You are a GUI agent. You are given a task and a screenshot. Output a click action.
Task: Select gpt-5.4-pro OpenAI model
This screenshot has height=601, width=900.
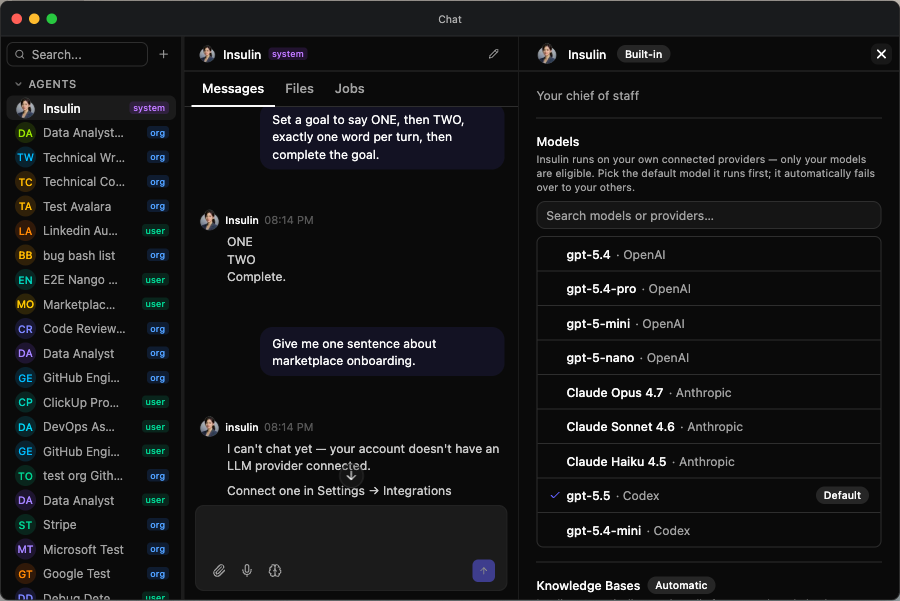click(708, 289)
